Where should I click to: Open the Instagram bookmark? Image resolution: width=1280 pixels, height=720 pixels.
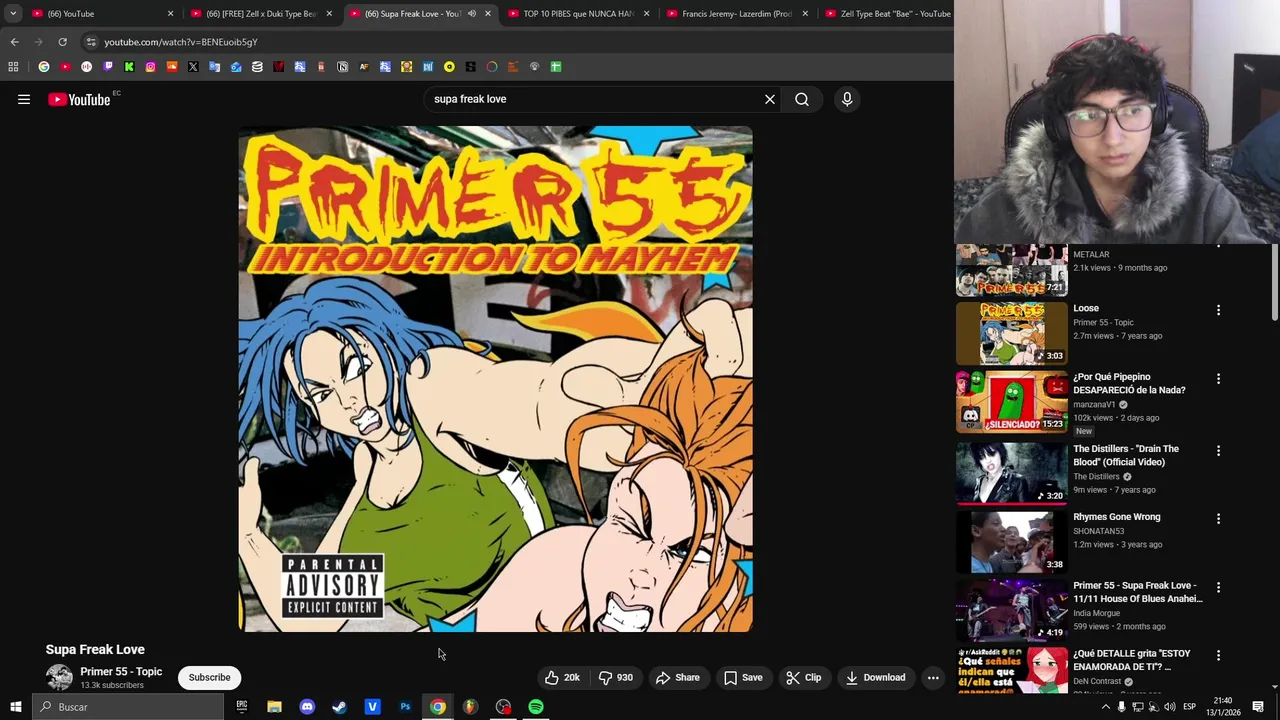(x=150, y=67)
